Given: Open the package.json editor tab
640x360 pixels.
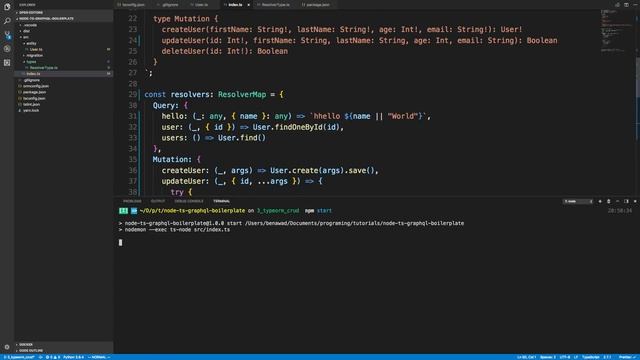Looking at the screenshot, I should (316, 5).
